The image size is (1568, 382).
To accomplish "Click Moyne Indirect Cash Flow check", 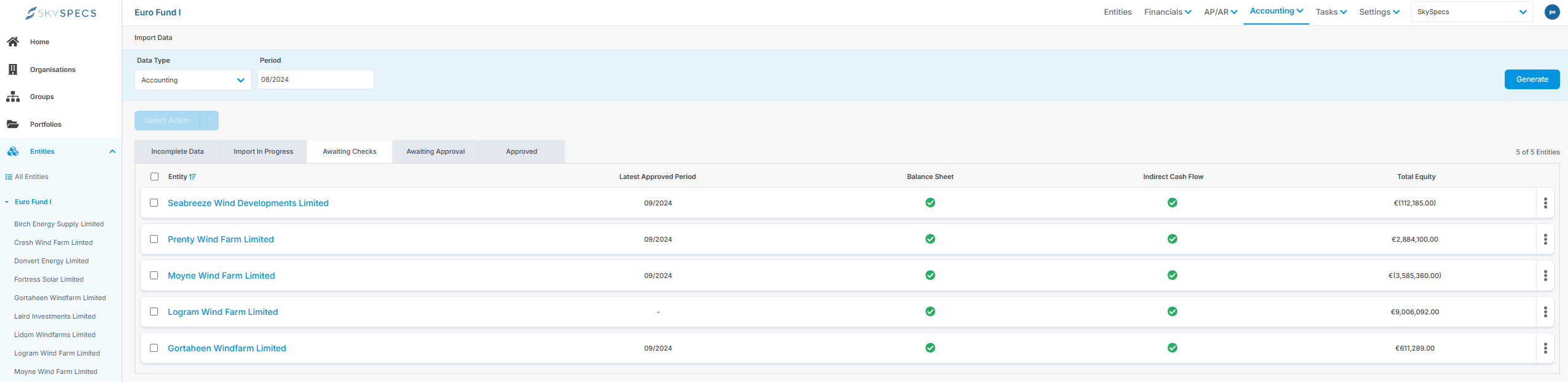I will pos(1172,275).
